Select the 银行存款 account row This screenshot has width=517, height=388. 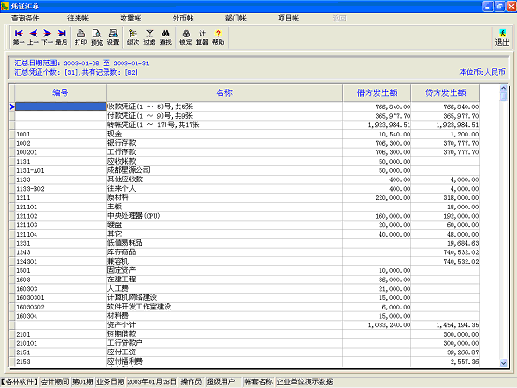tap(247, 143)
